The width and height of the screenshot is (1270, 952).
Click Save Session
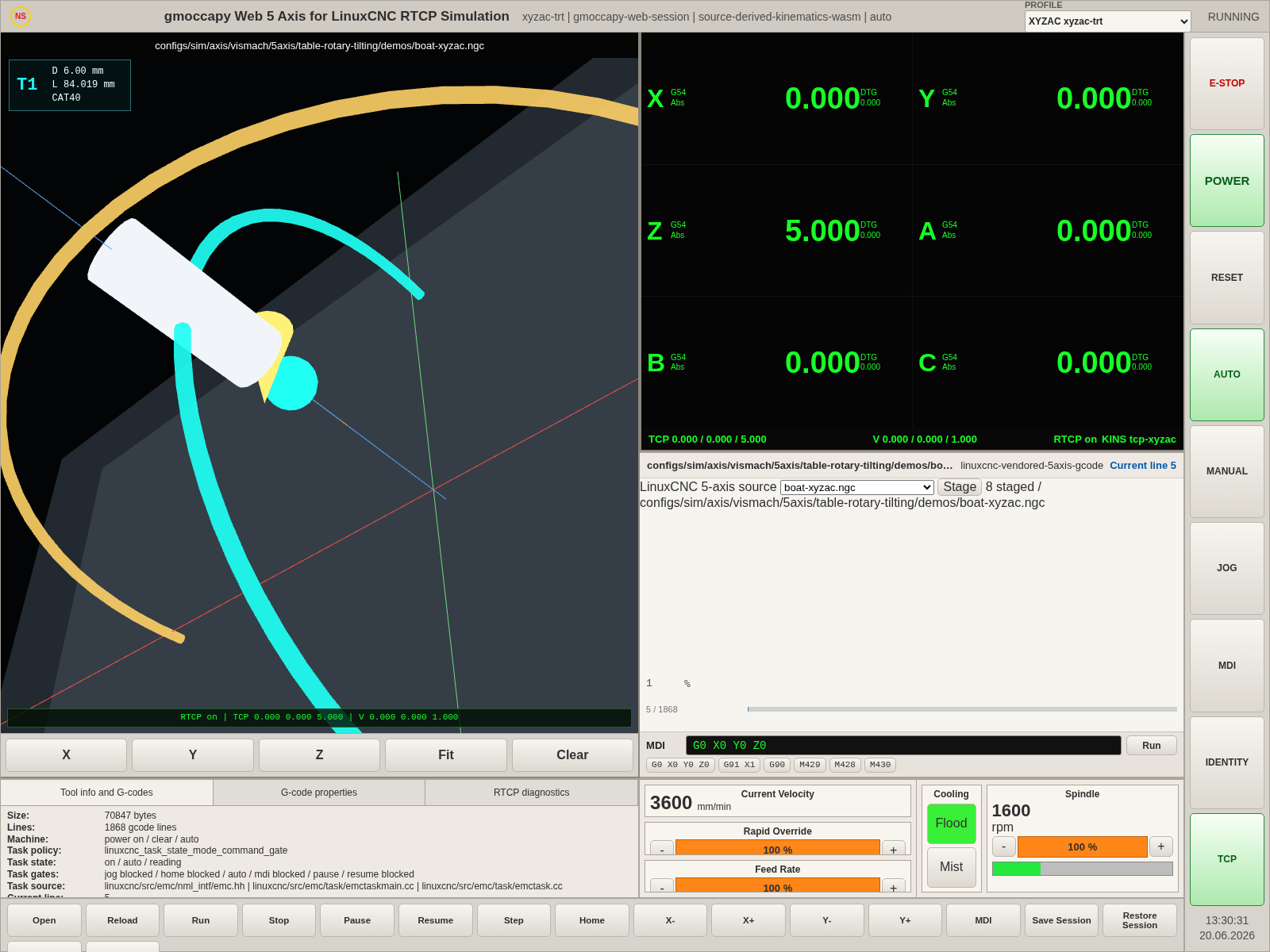click(x=1061, y=920)
